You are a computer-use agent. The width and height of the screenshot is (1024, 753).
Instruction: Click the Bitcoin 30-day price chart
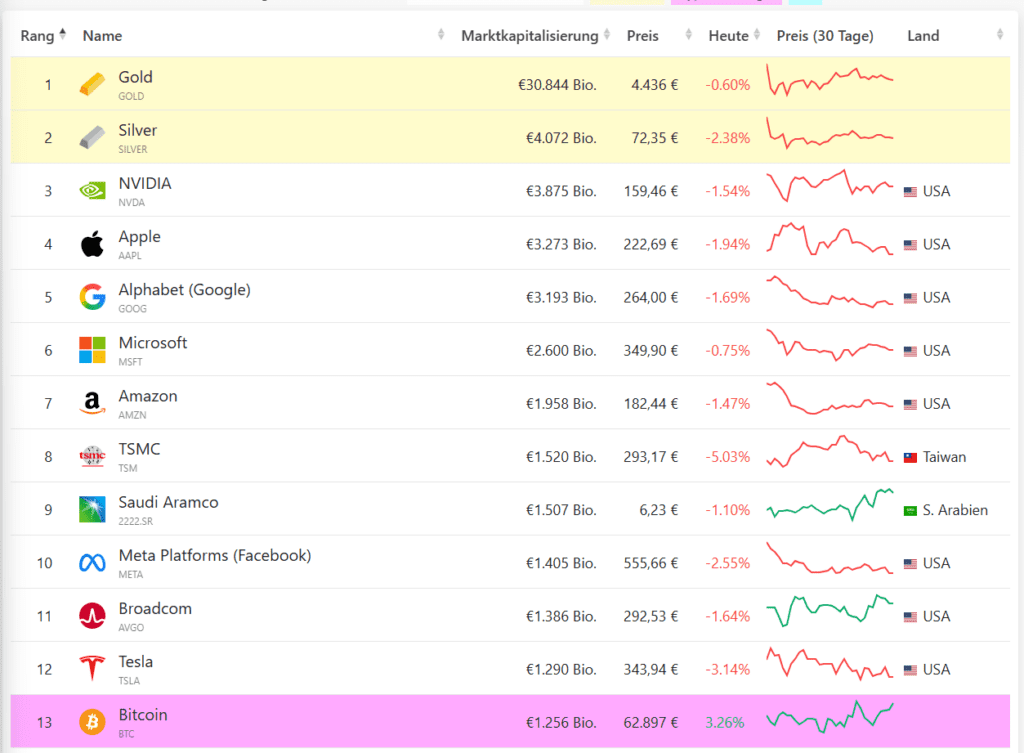pyautogui.click(x=830, y=716)
